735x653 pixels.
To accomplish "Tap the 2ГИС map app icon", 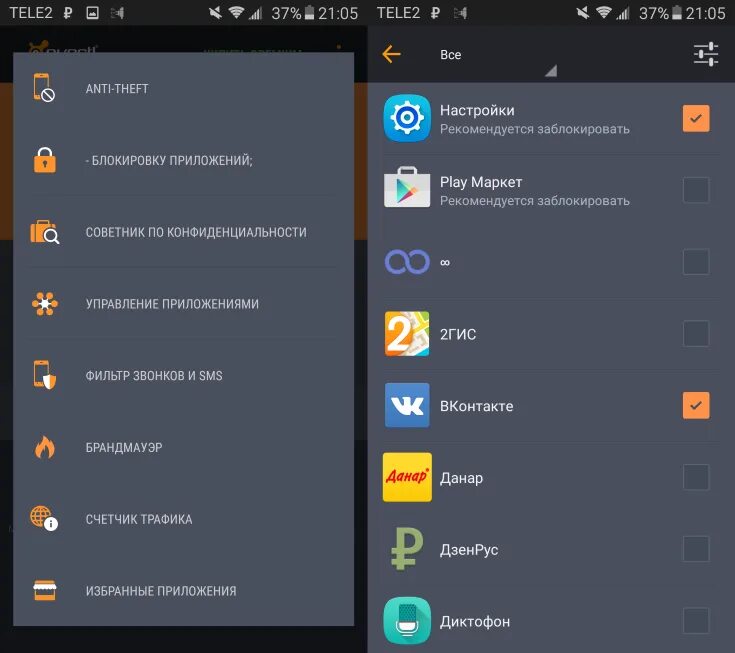I will (x=407, y=333).
